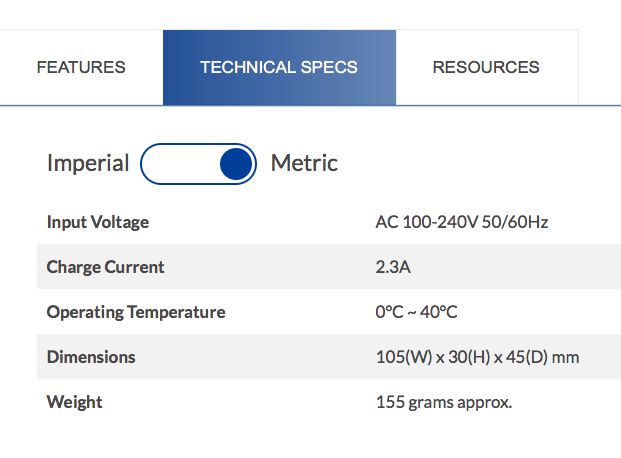Click the Dimensions label
This screenshot has width=621, height=458.
91,357
